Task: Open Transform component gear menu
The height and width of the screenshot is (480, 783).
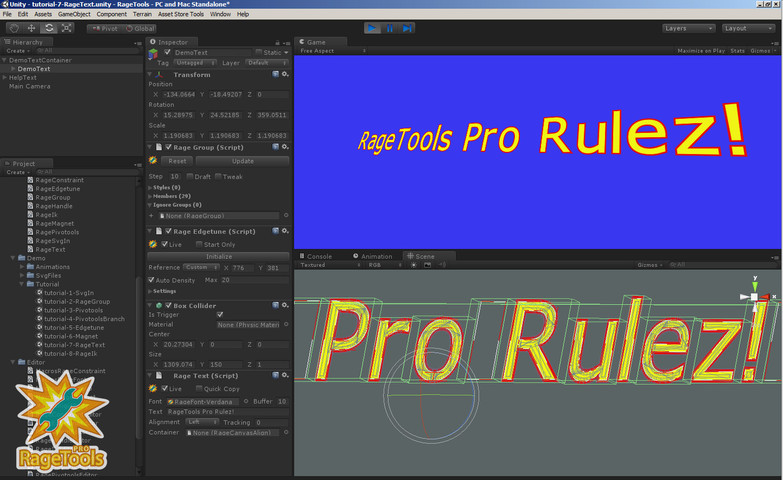Action: point(285,74)
